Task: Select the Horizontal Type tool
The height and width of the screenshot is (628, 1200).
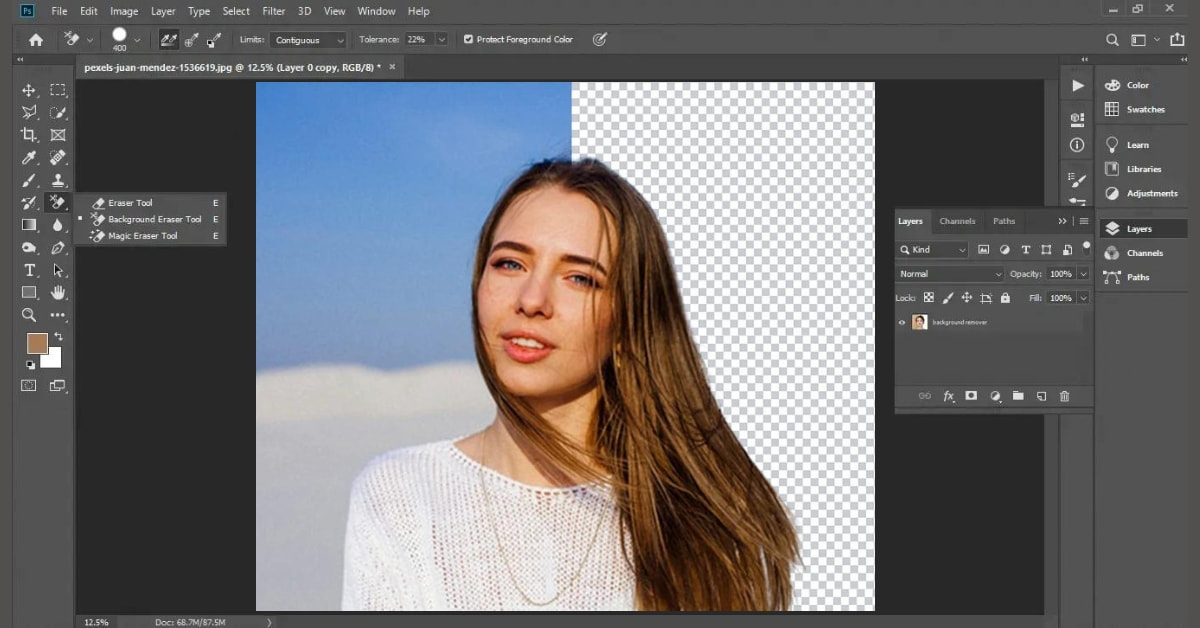Action: 29,270
